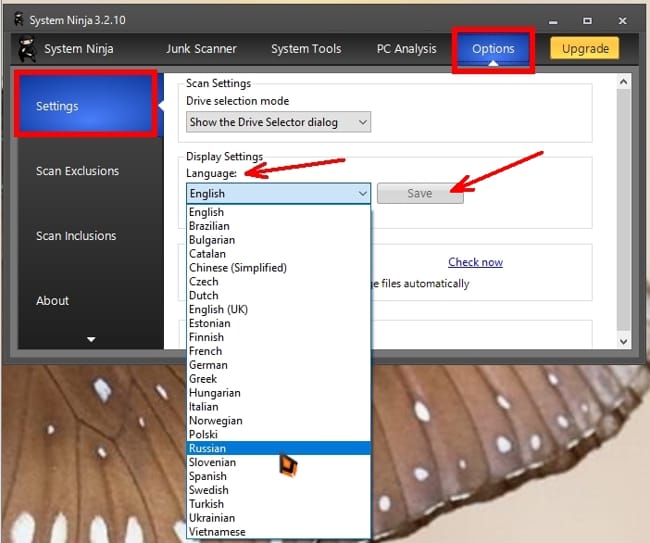Close the System Ninja window

(x=623, y=21)
